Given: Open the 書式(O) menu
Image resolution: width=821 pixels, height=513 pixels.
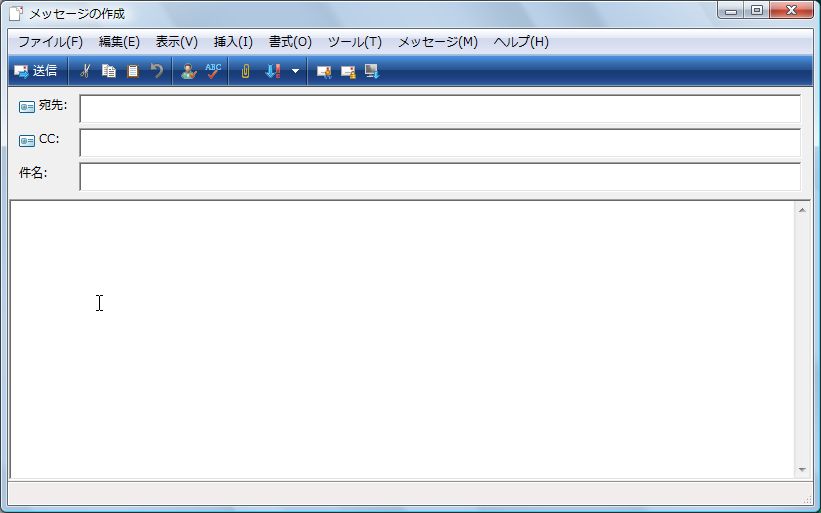Looking at the screenshot, I should click(x=291, y=42).
